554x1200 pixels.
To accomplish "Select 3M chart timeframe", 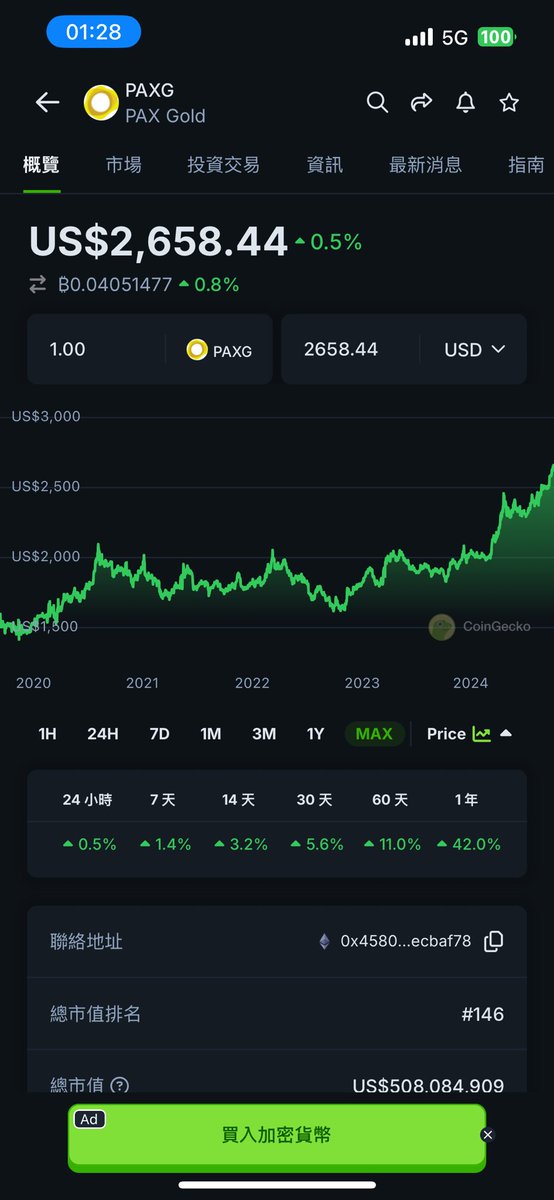I will [x=264, y=734].
